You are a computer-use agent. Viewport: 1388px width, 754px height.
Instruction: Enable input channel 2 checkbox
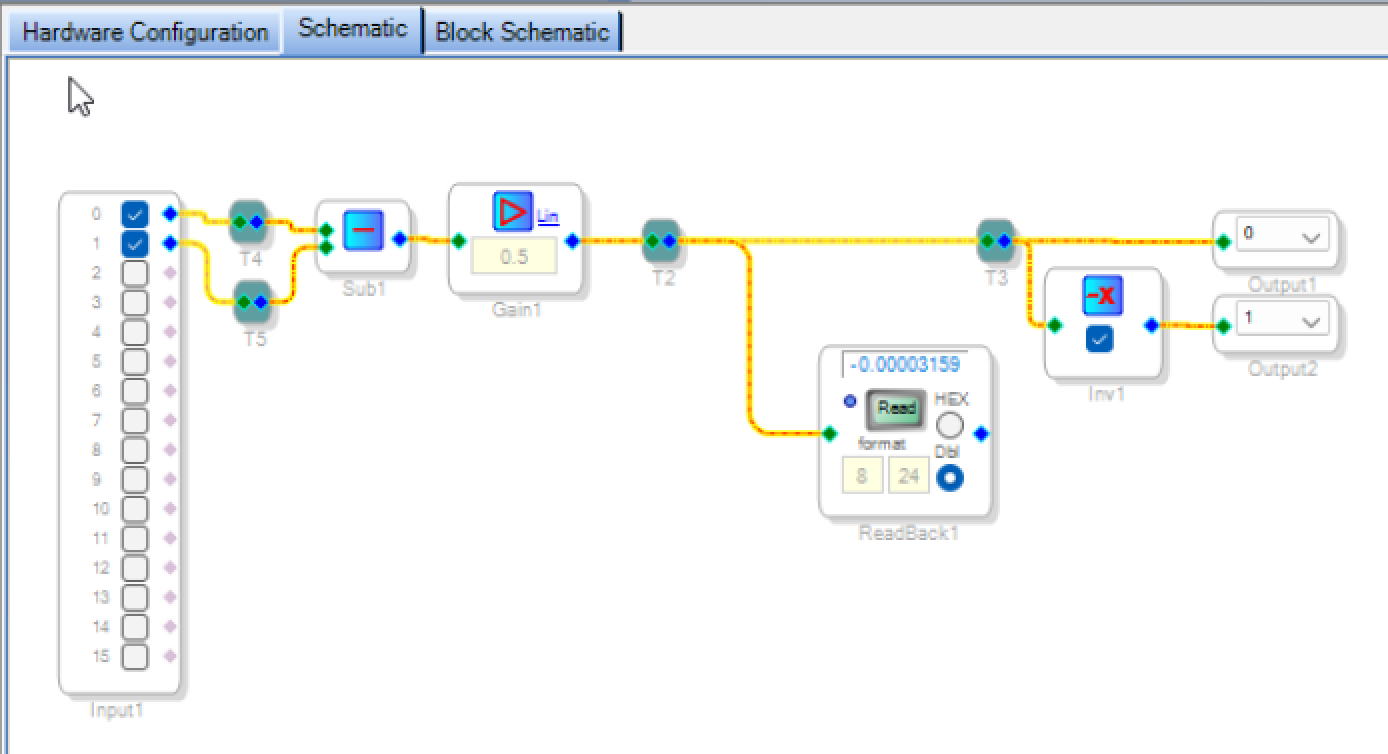click(135, 273)
